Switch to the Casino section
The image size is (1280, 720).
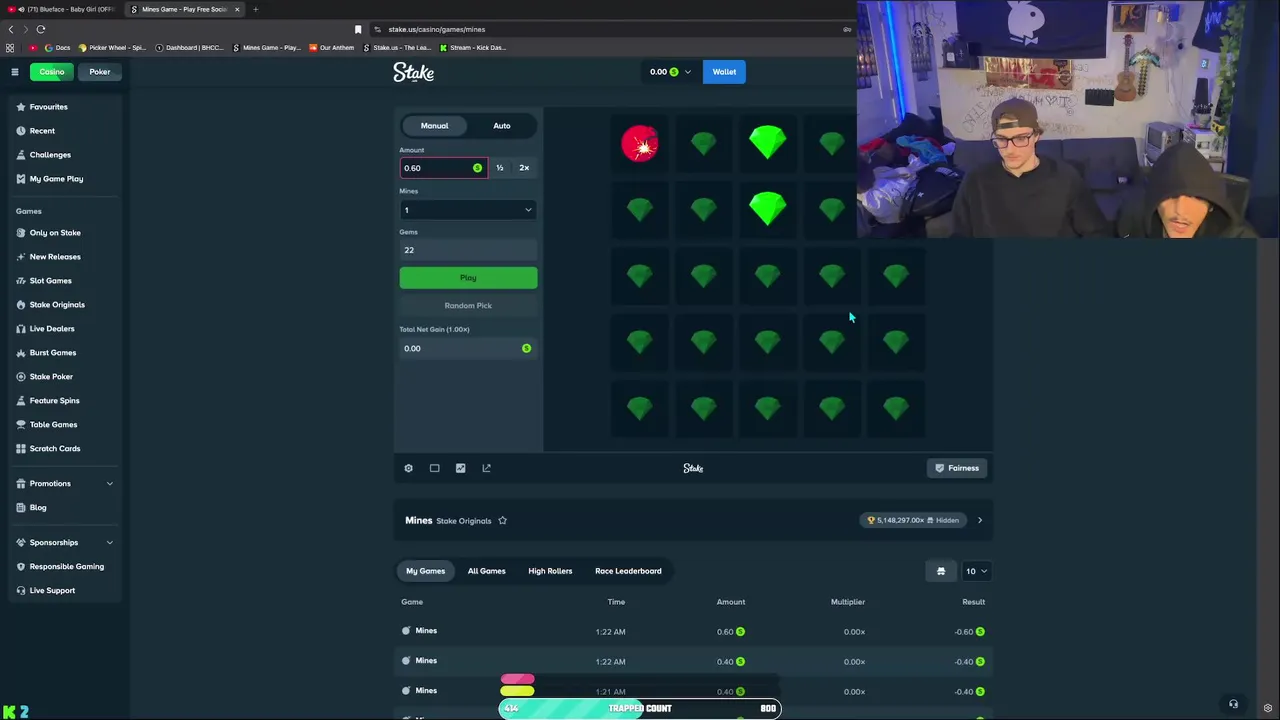51,72
